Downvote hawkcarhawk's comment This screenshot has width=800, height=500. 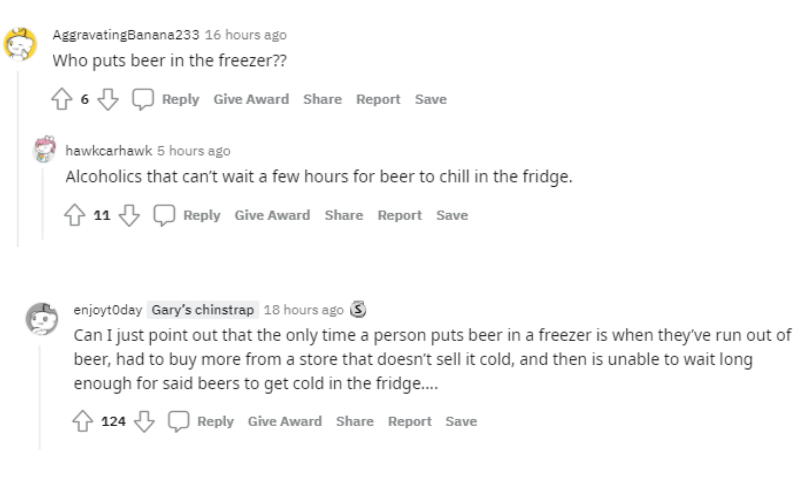(129, 215)
